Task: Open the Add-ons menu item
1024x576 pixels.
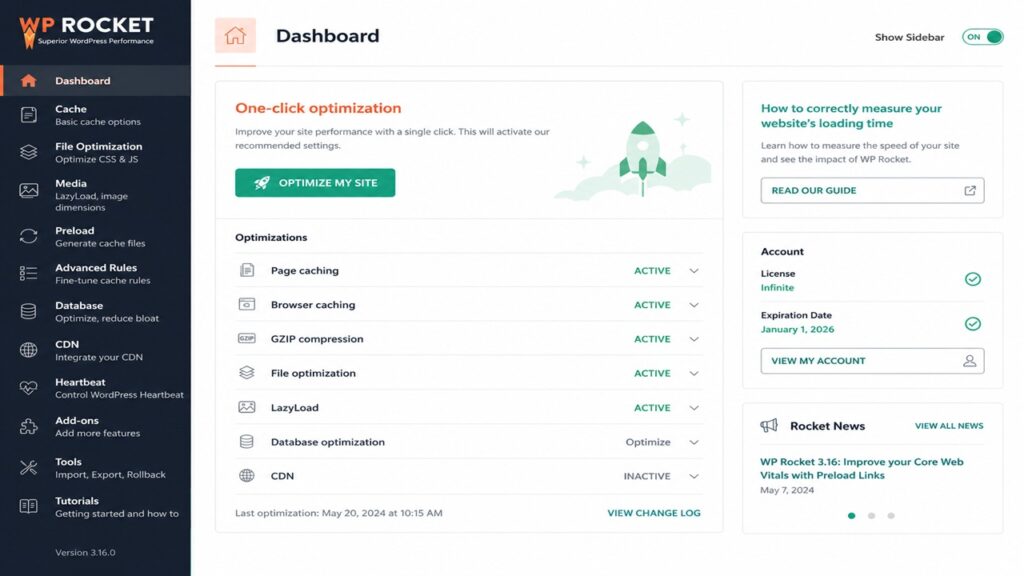Action: (95, 426)
